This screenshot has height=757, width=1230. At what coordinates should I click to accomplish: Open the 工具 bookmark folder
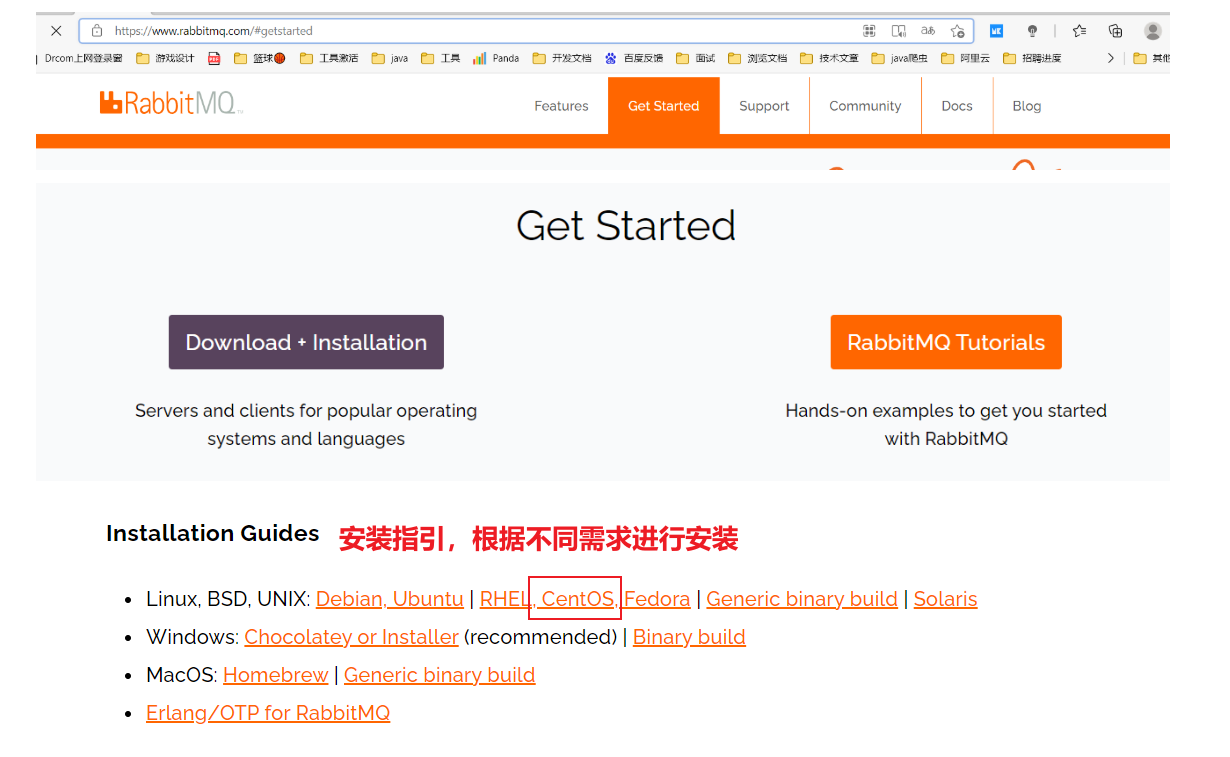(x=441, y=58)
